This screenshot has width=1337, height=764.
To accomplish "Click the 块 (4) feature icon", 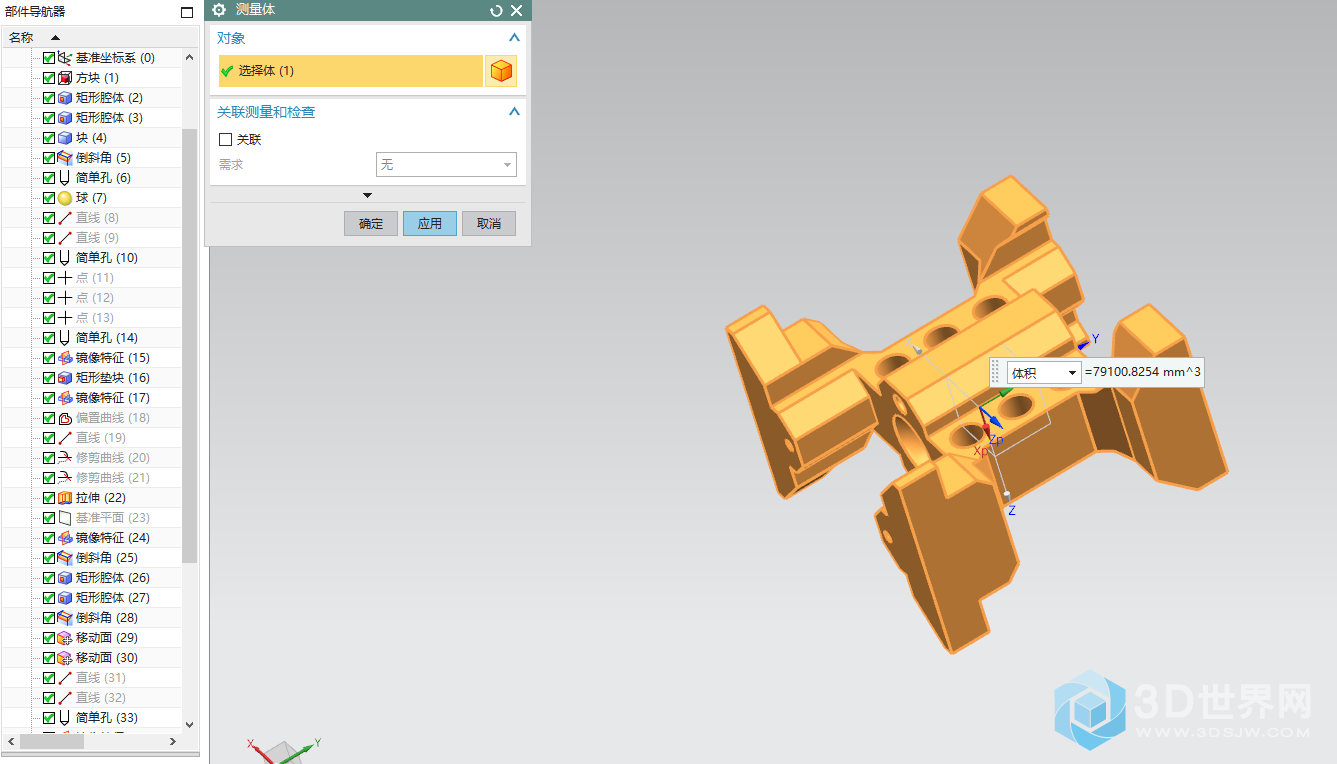I will click(x=65, y=138).
